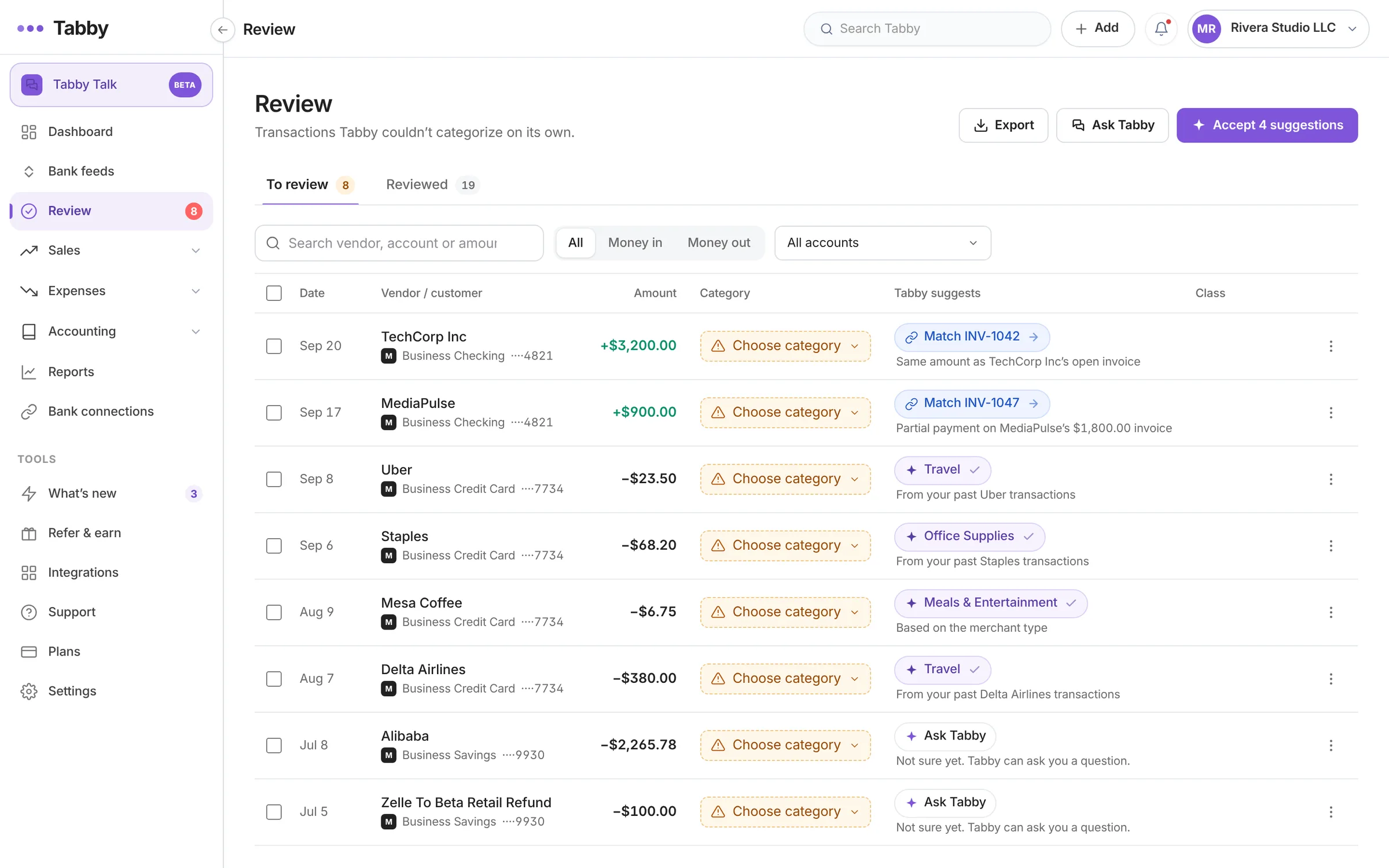Open Bank connections page
Image resolution: width=1389 pixels, height=868 pixels.
click(x=111, y=411)
